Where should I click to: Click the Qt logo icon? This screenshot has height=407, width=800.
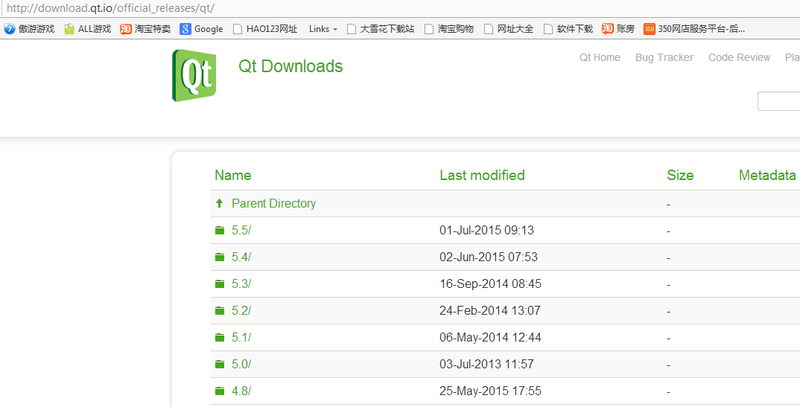pos(196,75)
